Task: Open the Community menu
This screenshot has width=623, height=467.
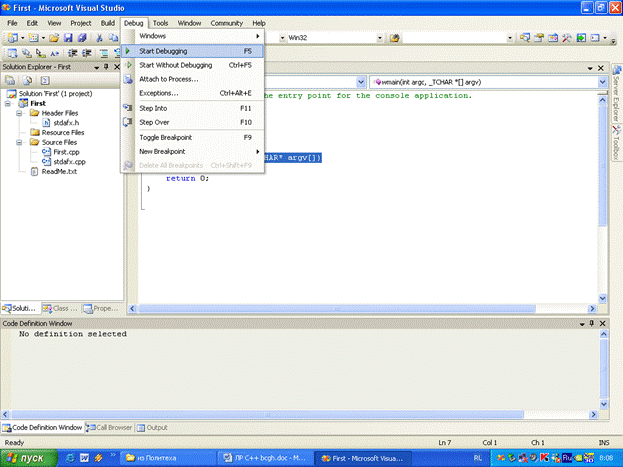Action: (226, 23)
